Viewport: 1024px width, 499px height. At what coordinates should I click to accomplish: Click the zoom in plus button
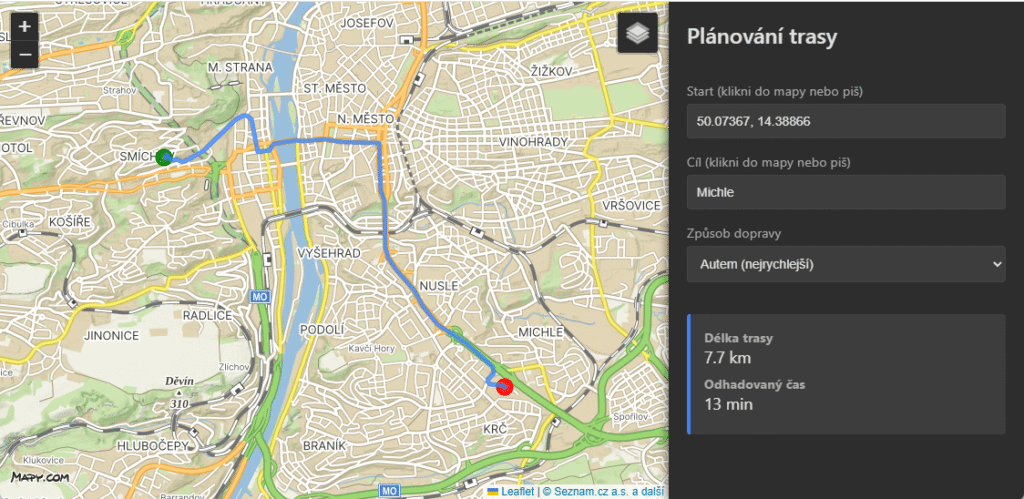pyautogui.click(x=25, y=26)
